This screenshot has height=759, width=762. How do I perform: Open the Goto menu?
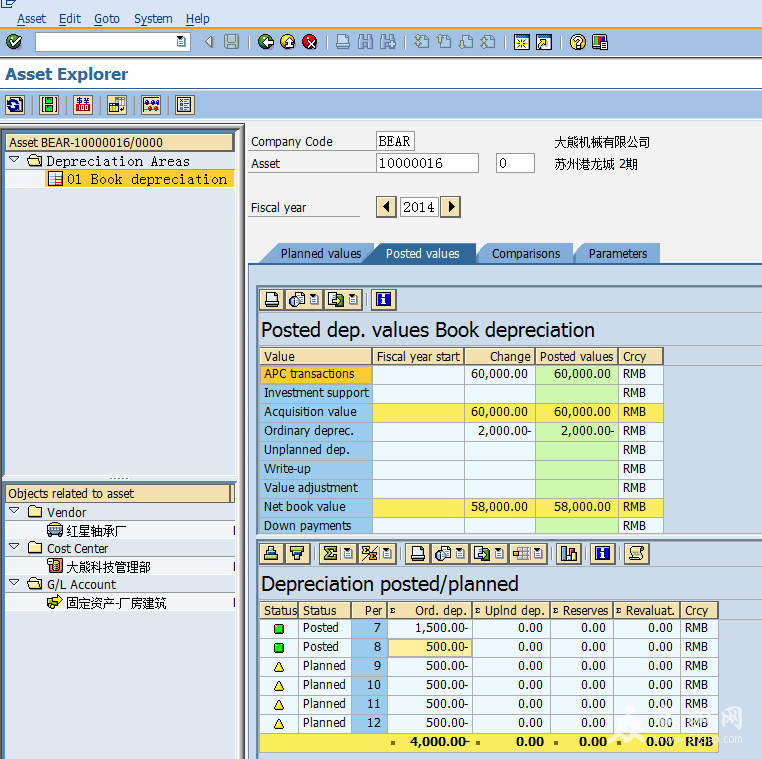coord(107,18)
